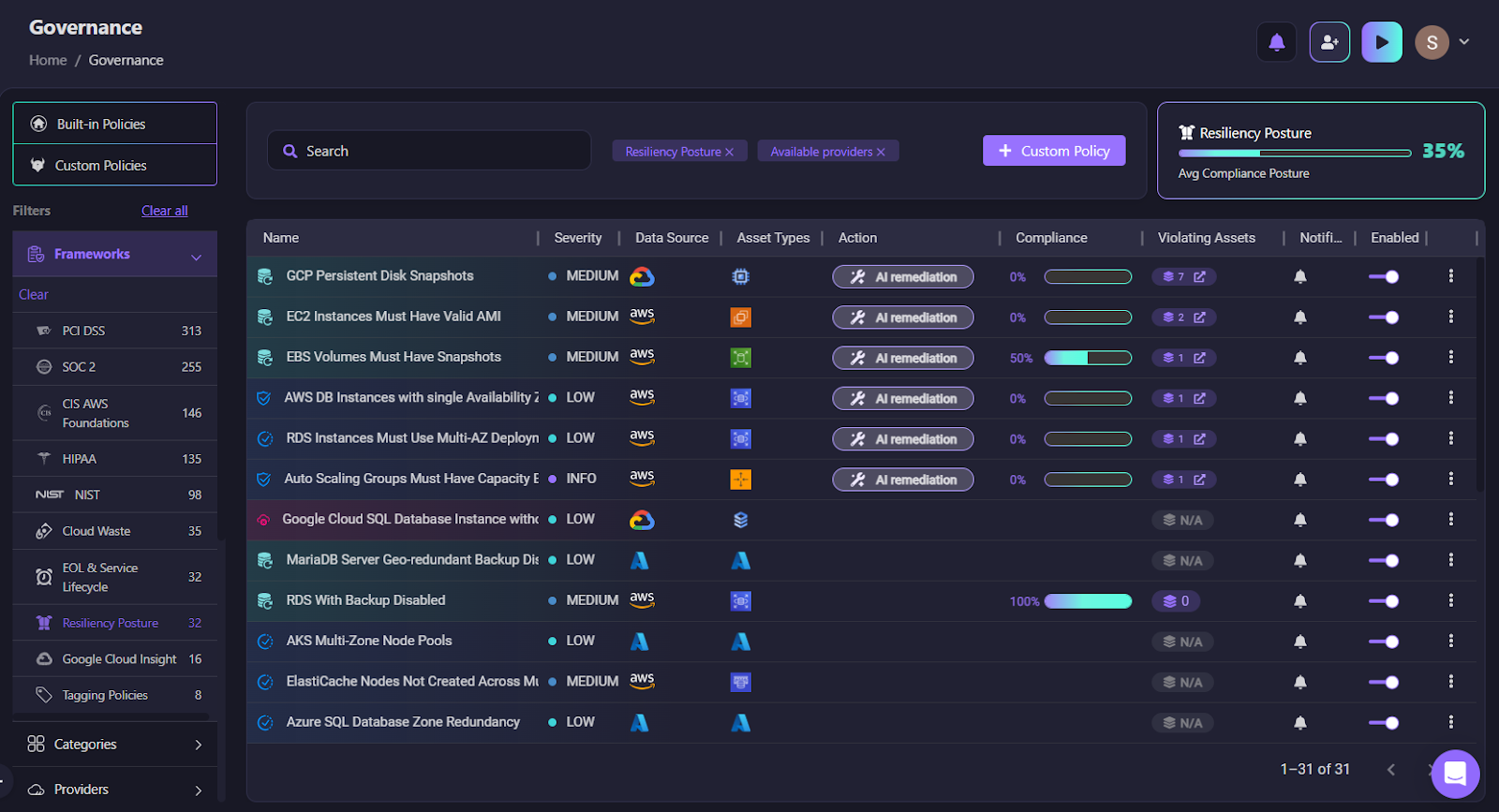The height and width of the screenshot is (812, 1499).
Task: Click compliance bar for EBS Volumes Must Have Snapshots
Action: click(x=1088, y=358)
